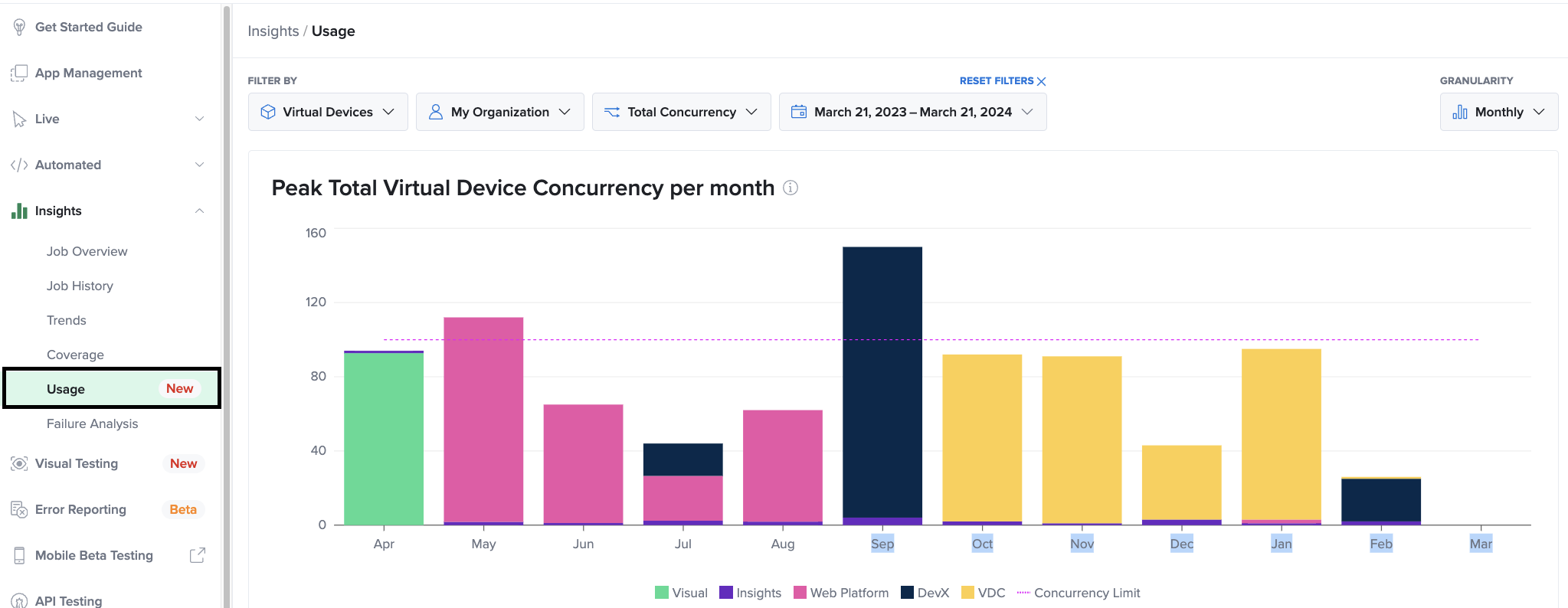Toggle DevX series in chart legend
Viewport: 1568px width, 608px height.
(925, 593)
